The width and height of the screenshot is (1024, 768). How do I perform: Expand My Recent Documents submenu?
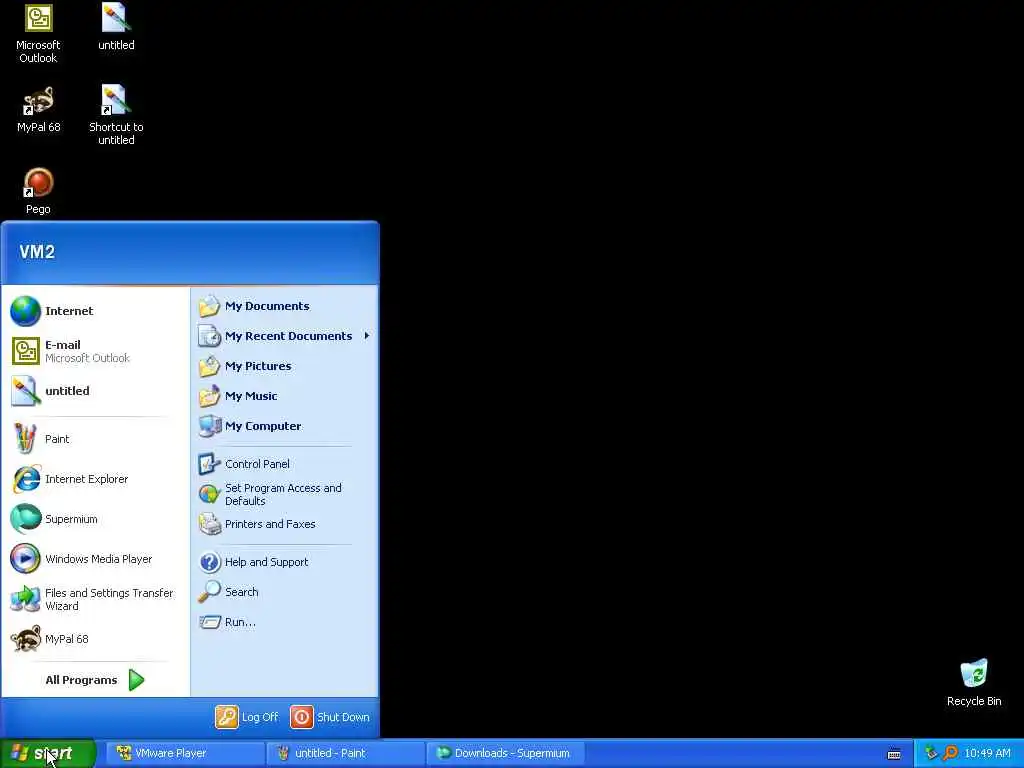284,336
